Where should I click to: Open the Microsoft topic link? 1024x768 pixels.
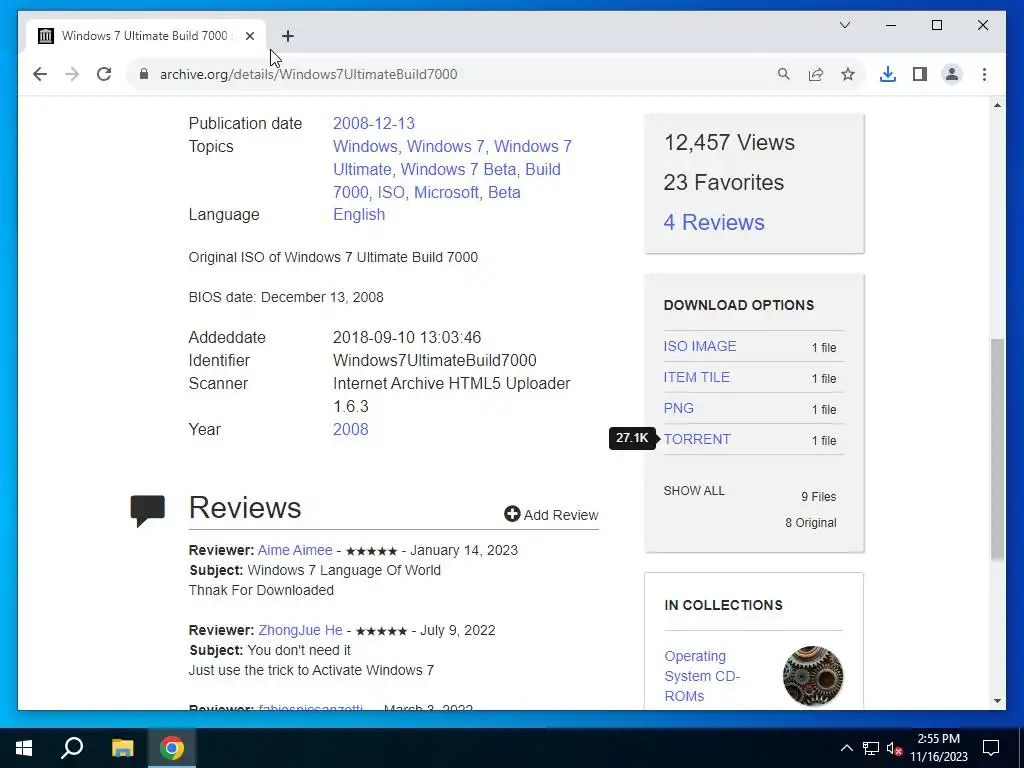tap(446, 192)
